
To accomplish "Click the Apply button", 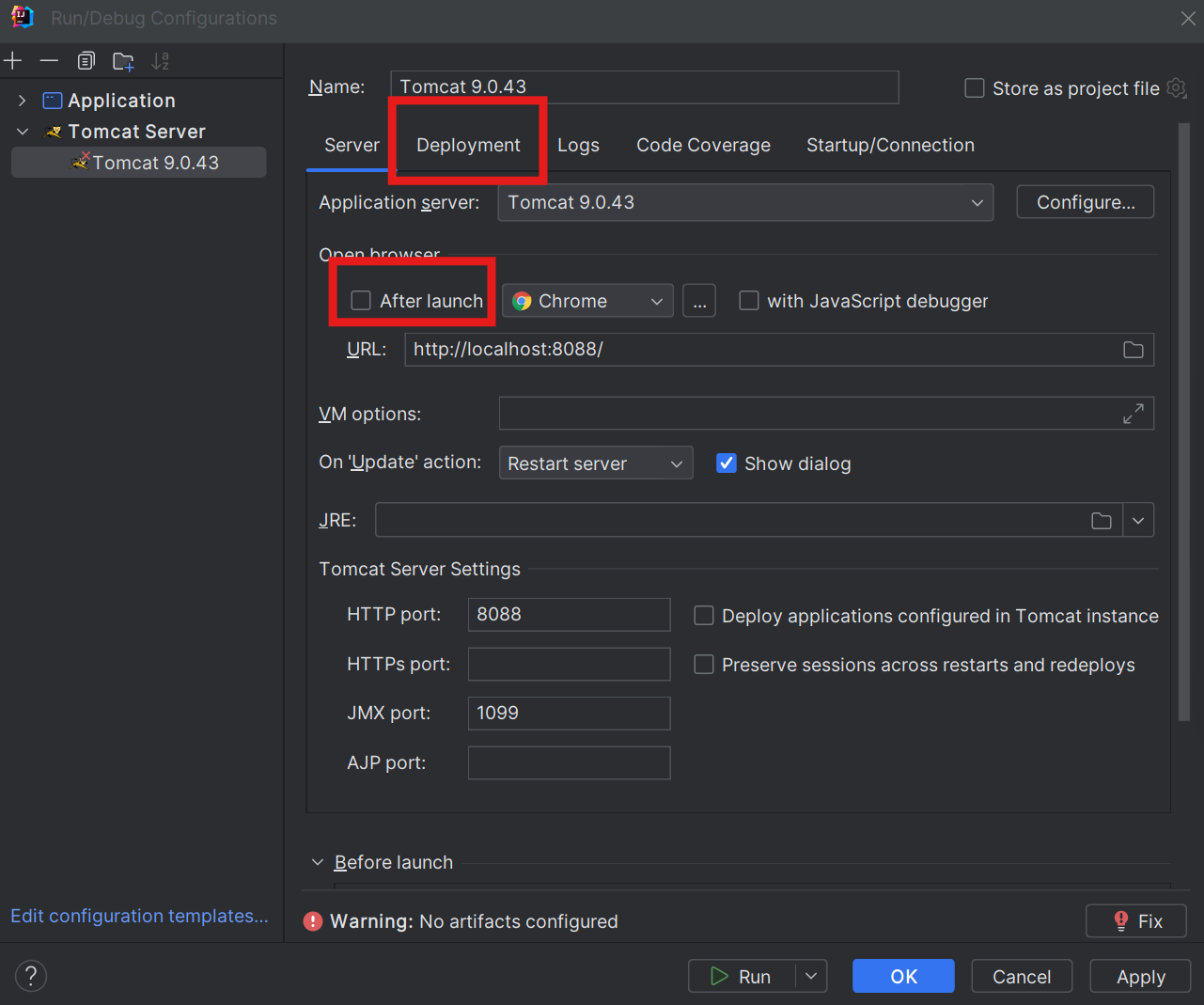I will coord(1140,977).
